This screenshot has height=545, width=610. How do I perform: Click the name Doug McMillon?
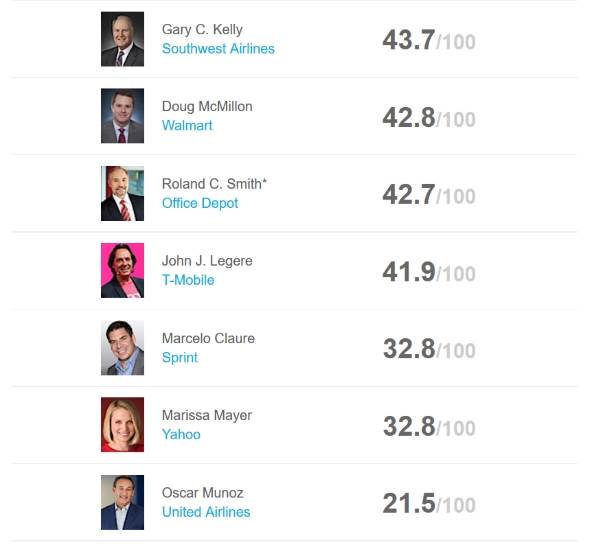pos(207,107)
